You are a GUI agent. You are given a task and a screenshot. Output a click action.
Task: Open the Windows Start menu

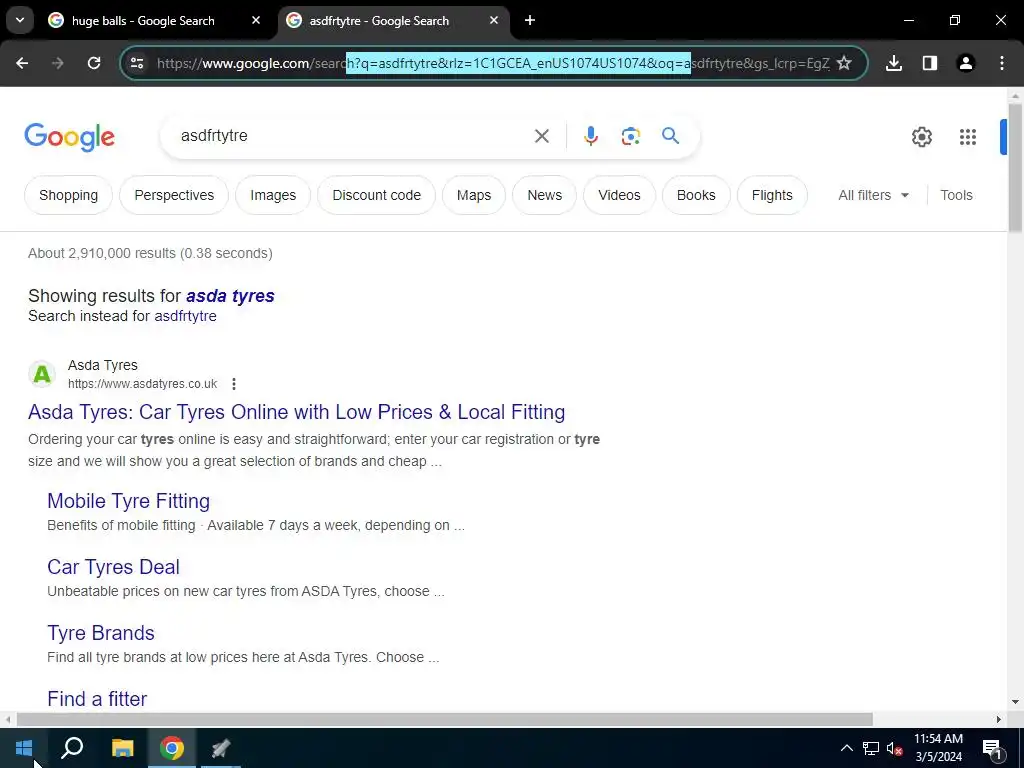pyautogui.click(x=24, y=748)
